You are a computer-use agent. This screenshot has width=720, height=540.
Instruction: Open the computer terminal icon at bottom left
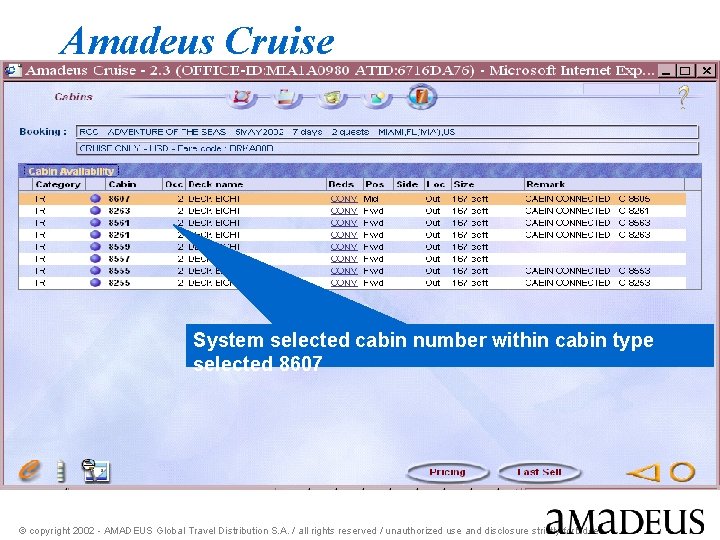[96, 471]
